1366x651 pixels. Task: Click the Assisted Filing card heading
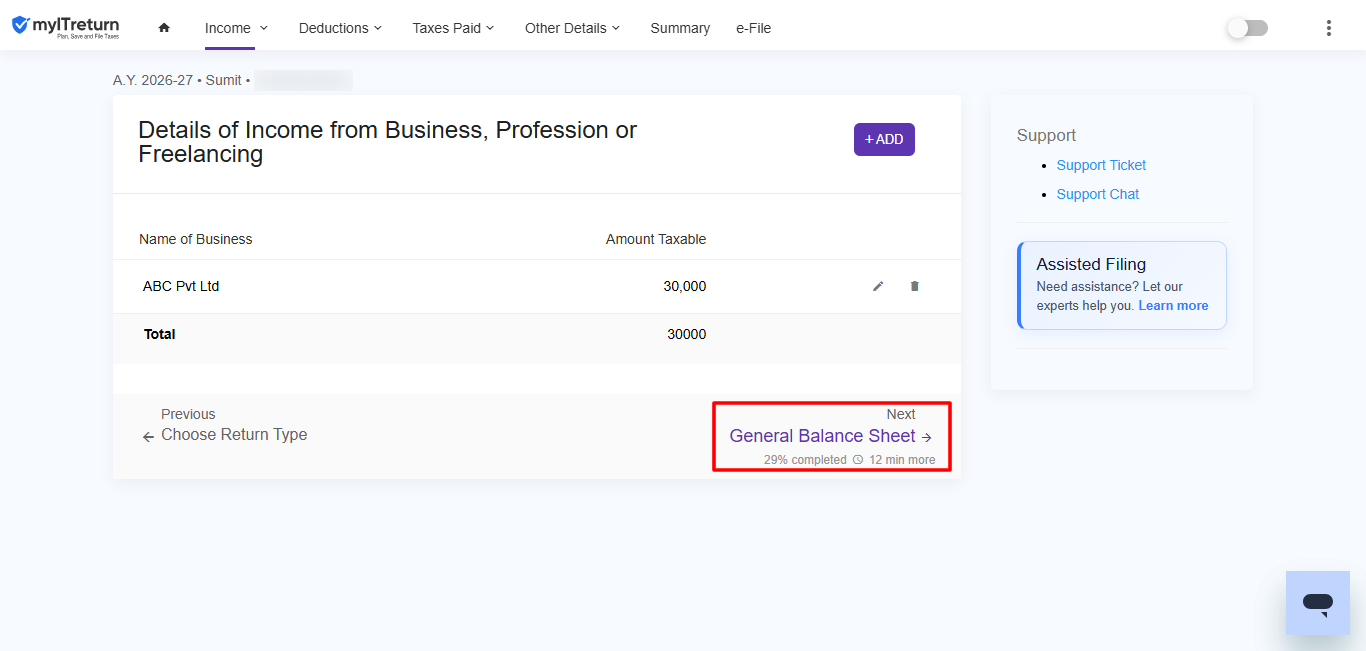point(1091,264)
